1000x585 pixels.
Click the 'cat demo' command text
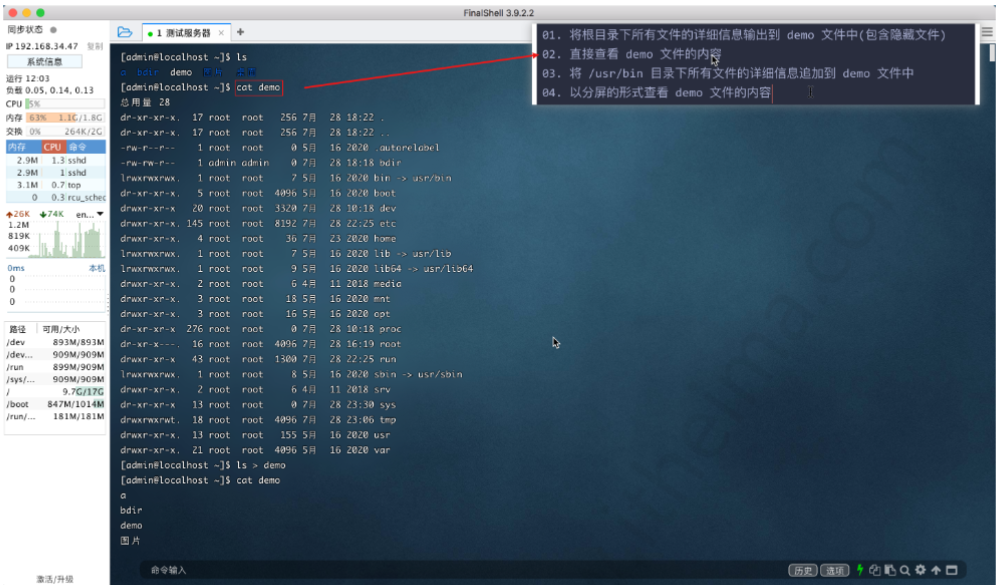click(258, 87)
